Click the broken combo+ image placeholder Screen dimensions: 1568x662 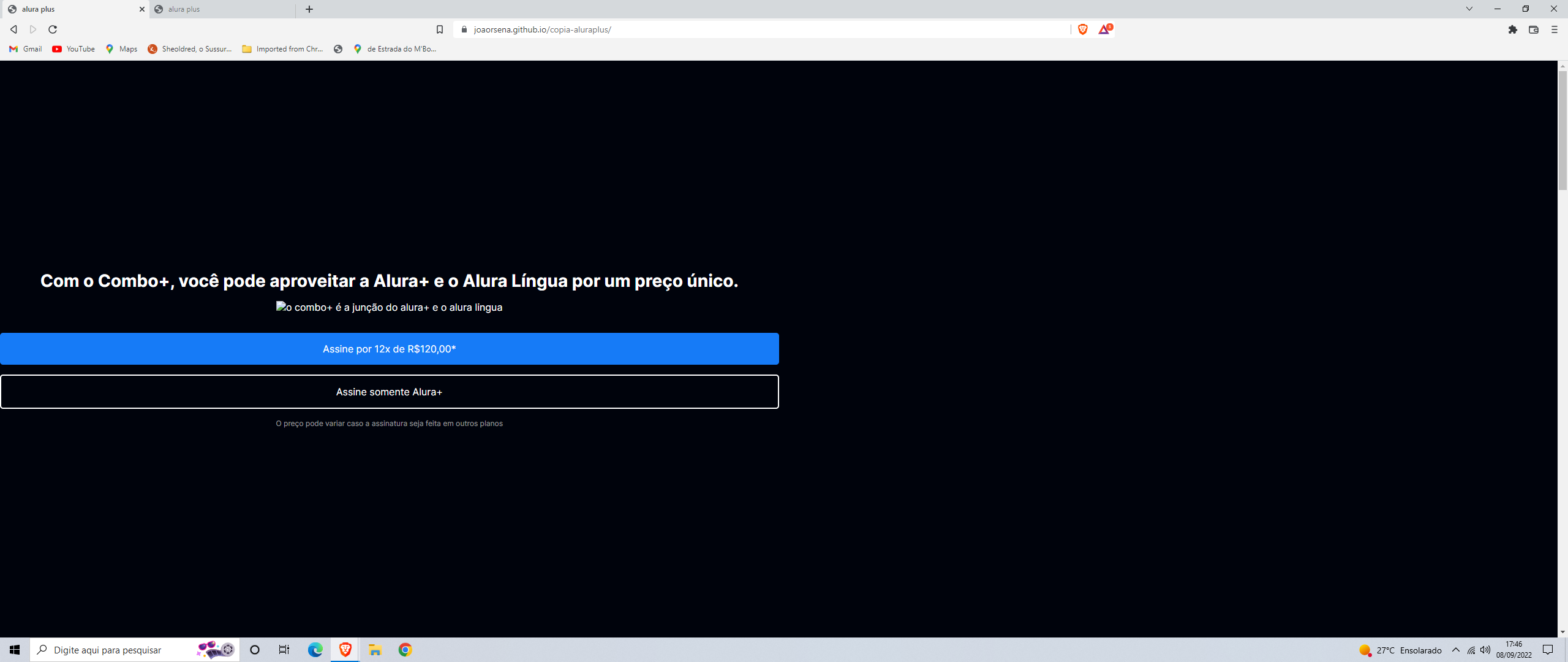(389, 307)
